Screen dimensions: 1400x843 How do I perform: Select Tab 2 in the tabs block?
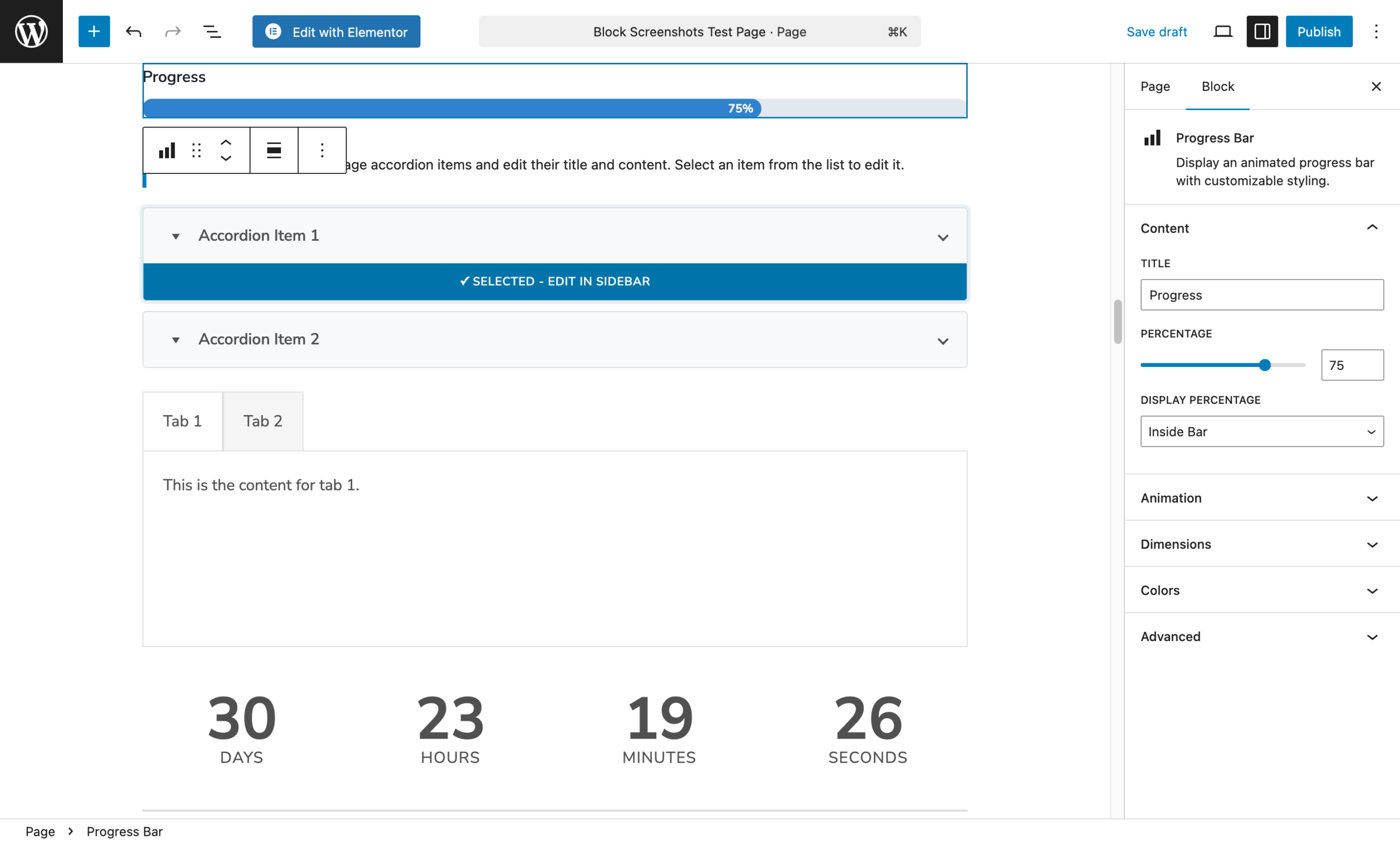(x=262, y=421)
